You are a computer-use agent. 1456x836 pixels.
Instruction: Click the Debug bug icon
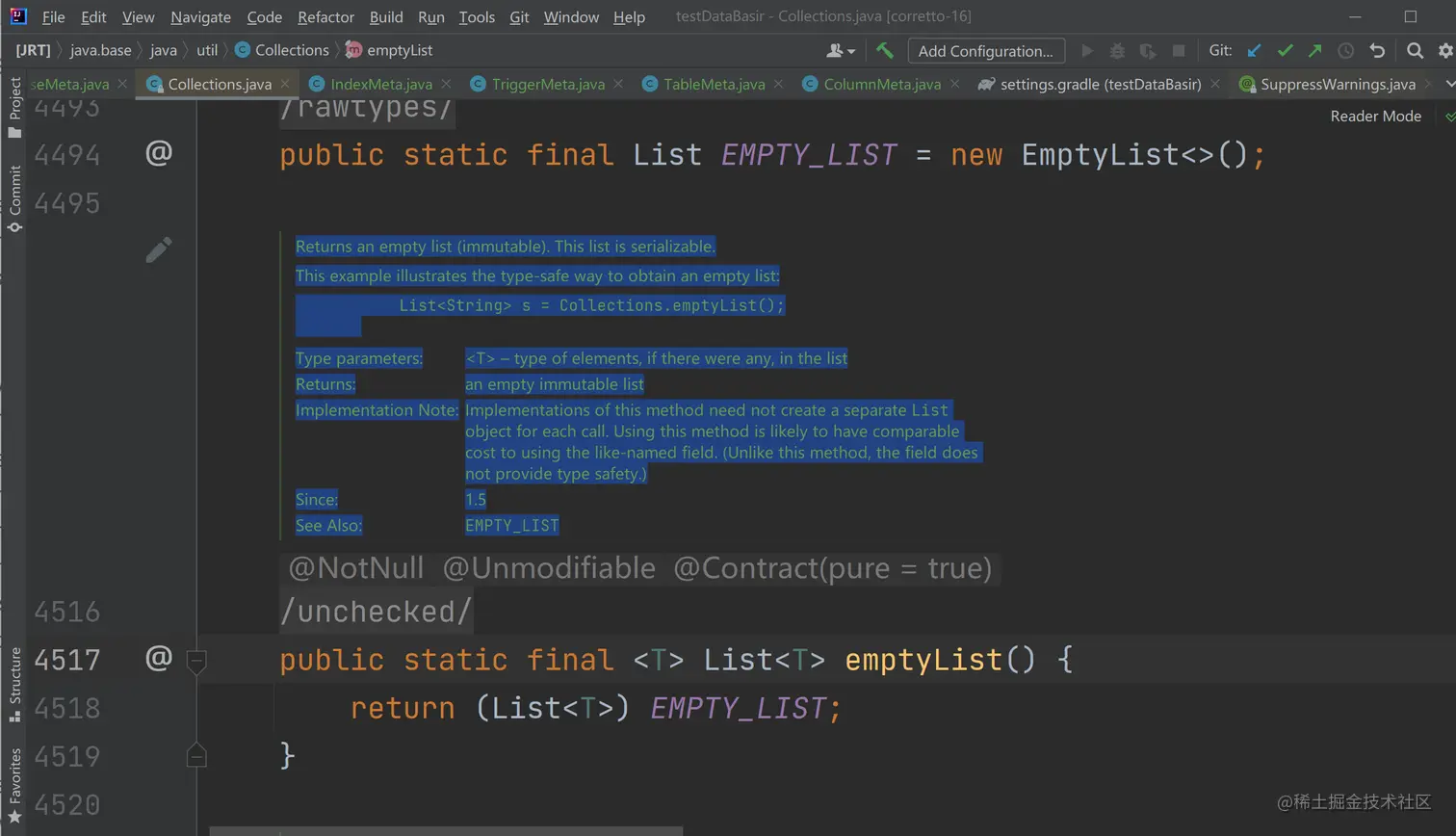click(1117, 50)
